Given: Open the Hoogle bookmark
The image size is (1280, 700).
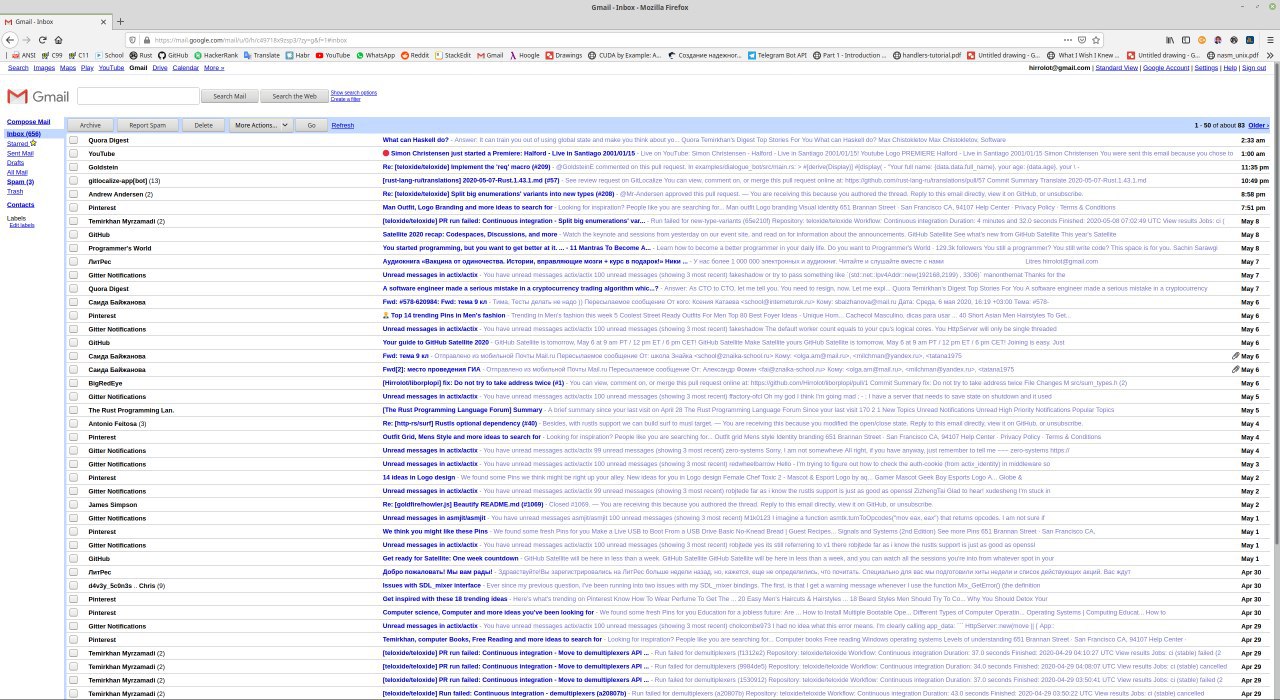Looking at the screenshot, I should (525, 55).
